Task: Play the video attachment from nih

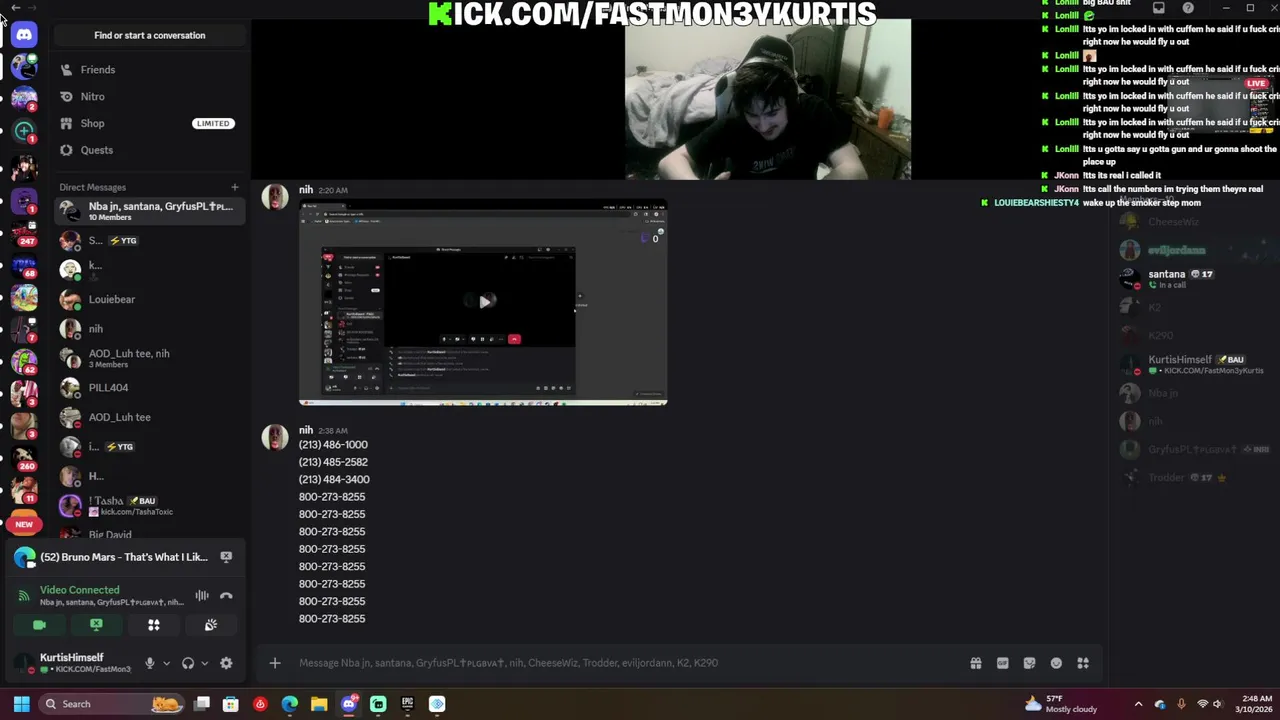Action: pos(484,302)
